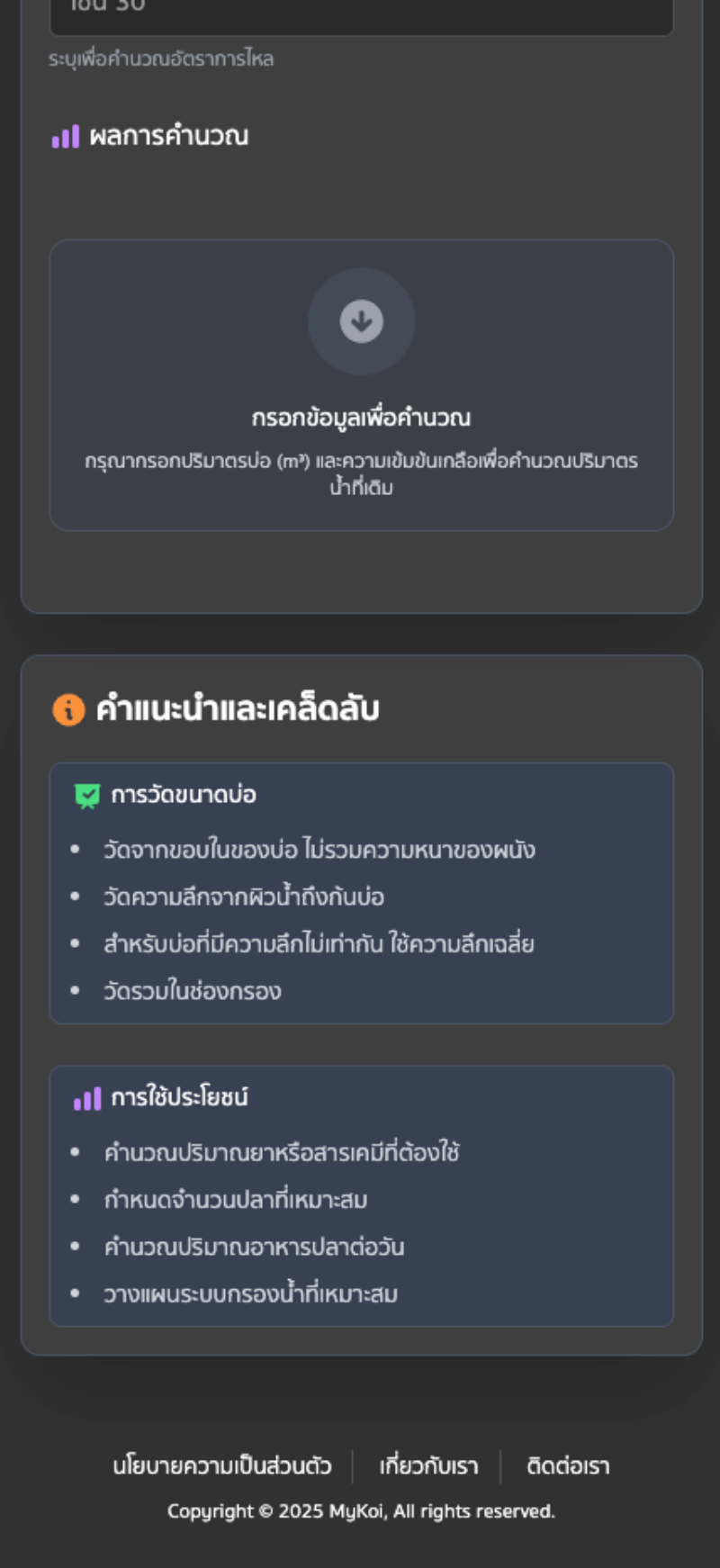The image size is (720, 1568).
Task: Click the tip วัดความลึกจากผิวน้ำถึงก้นบ่อ
Action: pyautogui.click(x=244, y=897)
